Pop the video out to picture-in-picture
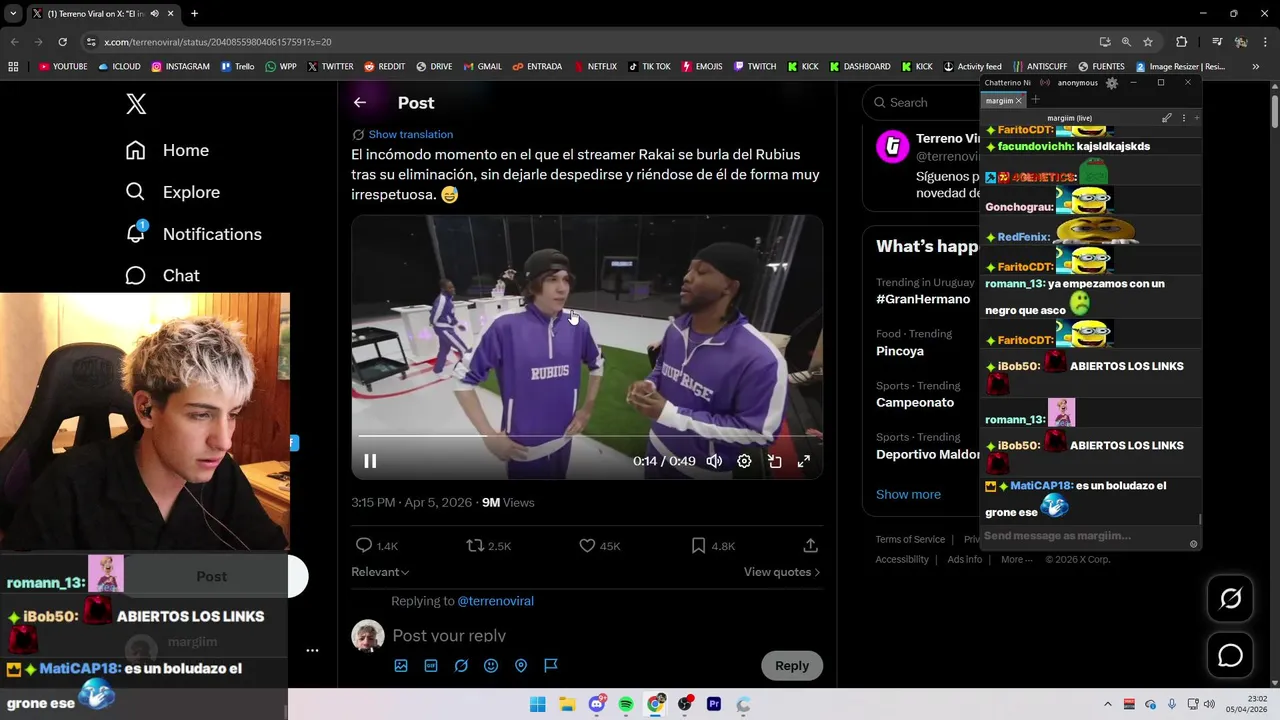 point(774,461)
